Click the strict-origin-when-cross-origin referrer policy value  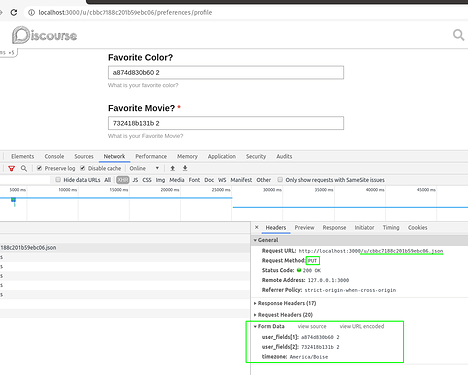[x=350, y=290]
